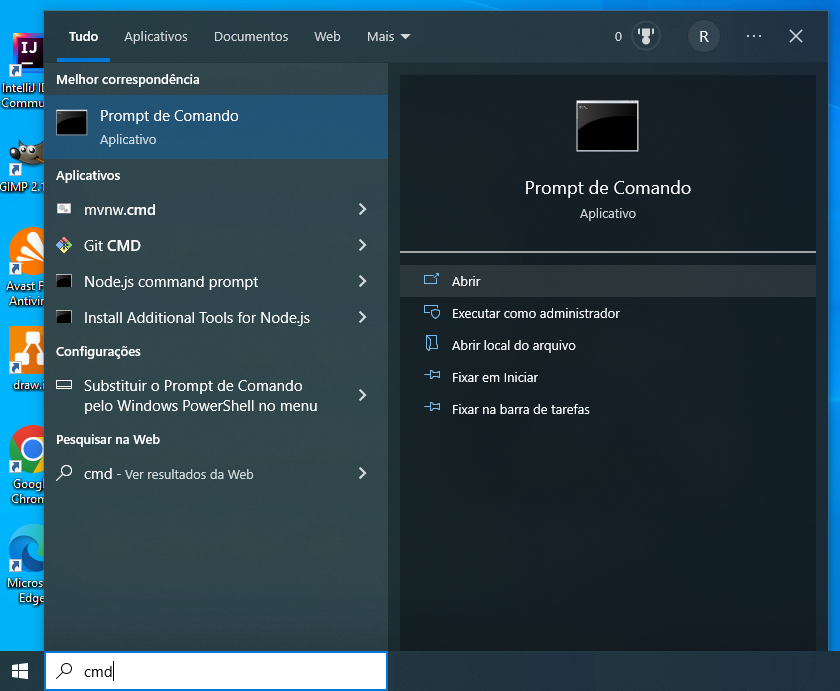Expand the mvnw.cmd result chevron
This screenshot has height=691, width=840.
click(362, 209)
